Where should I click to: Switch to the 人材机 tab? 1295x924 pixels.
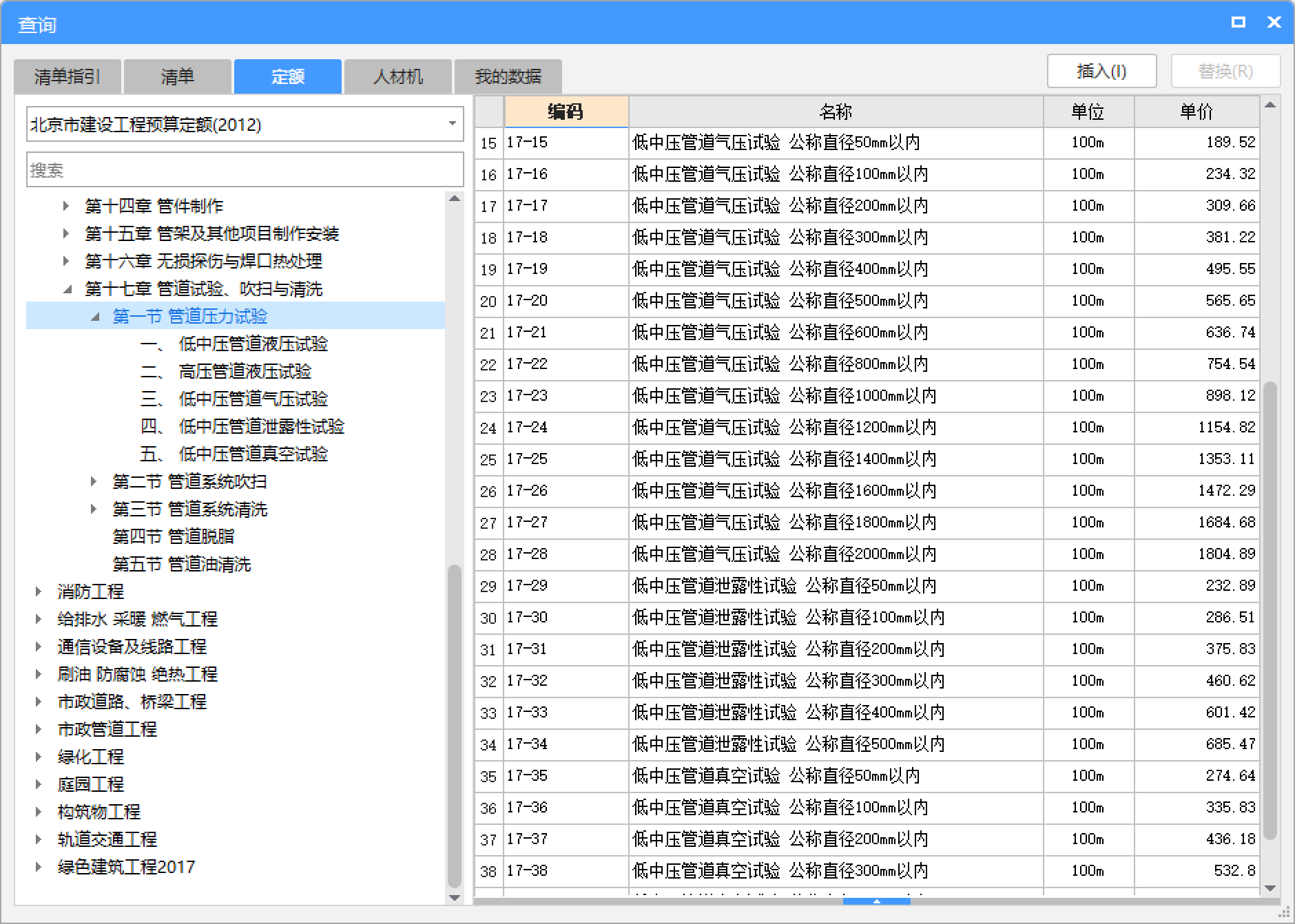[x=398, y=76]
